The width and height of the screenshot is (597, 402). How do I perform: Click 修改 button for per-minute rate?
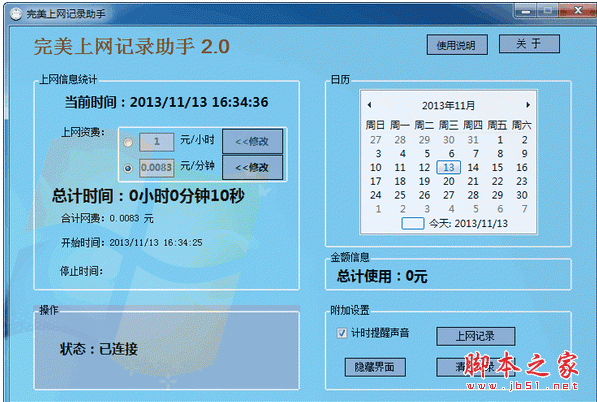click(x=252, y=167)
